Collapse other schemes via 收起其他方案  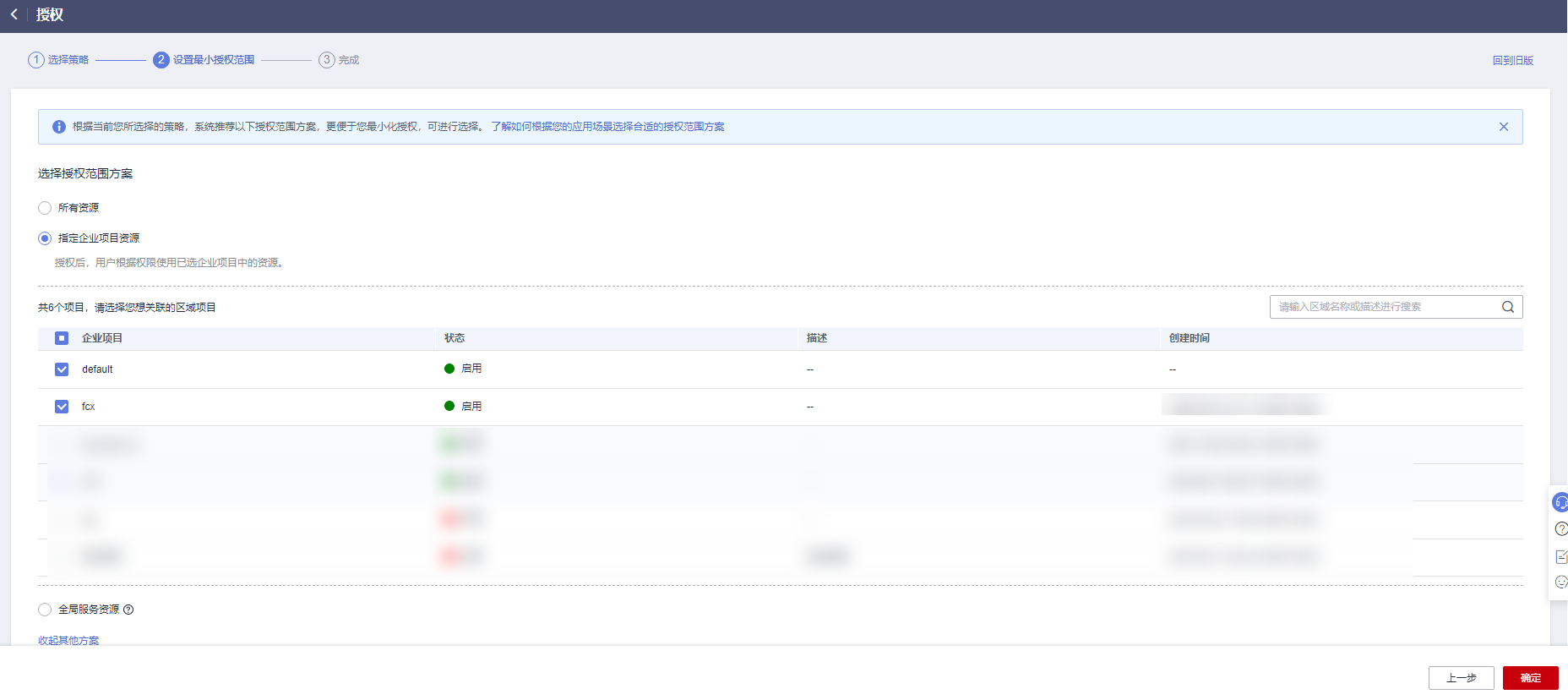68,640
